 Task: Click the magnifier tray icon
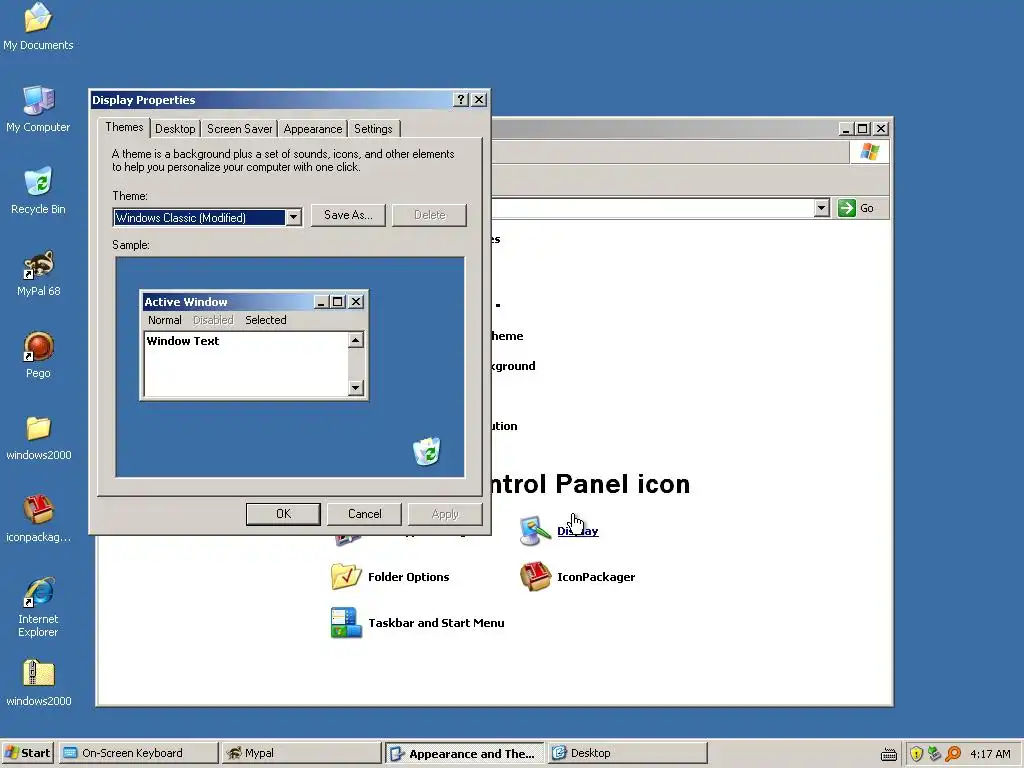point(953,754)
